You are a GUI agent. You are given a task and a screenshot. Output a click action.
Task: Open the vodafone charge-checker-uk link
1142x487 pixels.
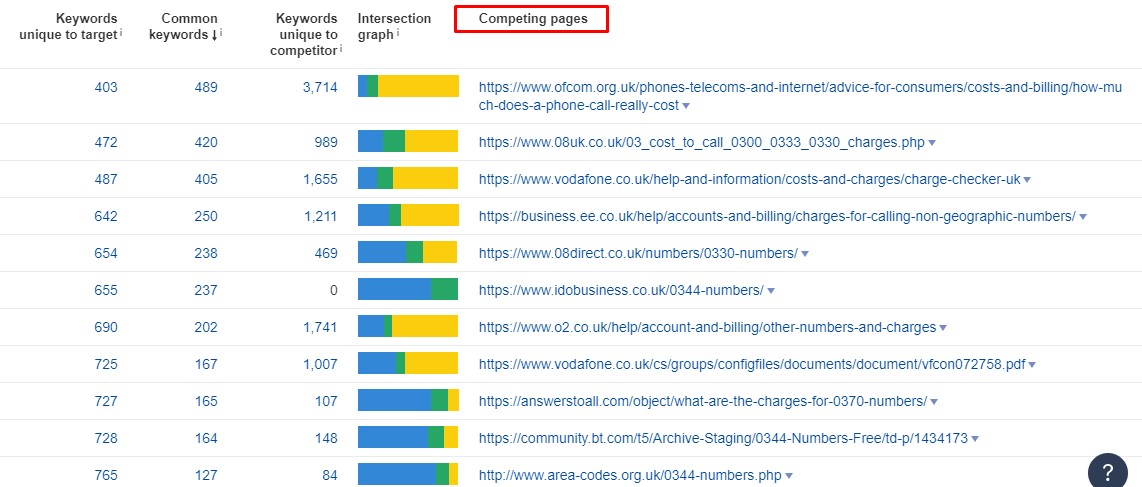tap(749, 179)
